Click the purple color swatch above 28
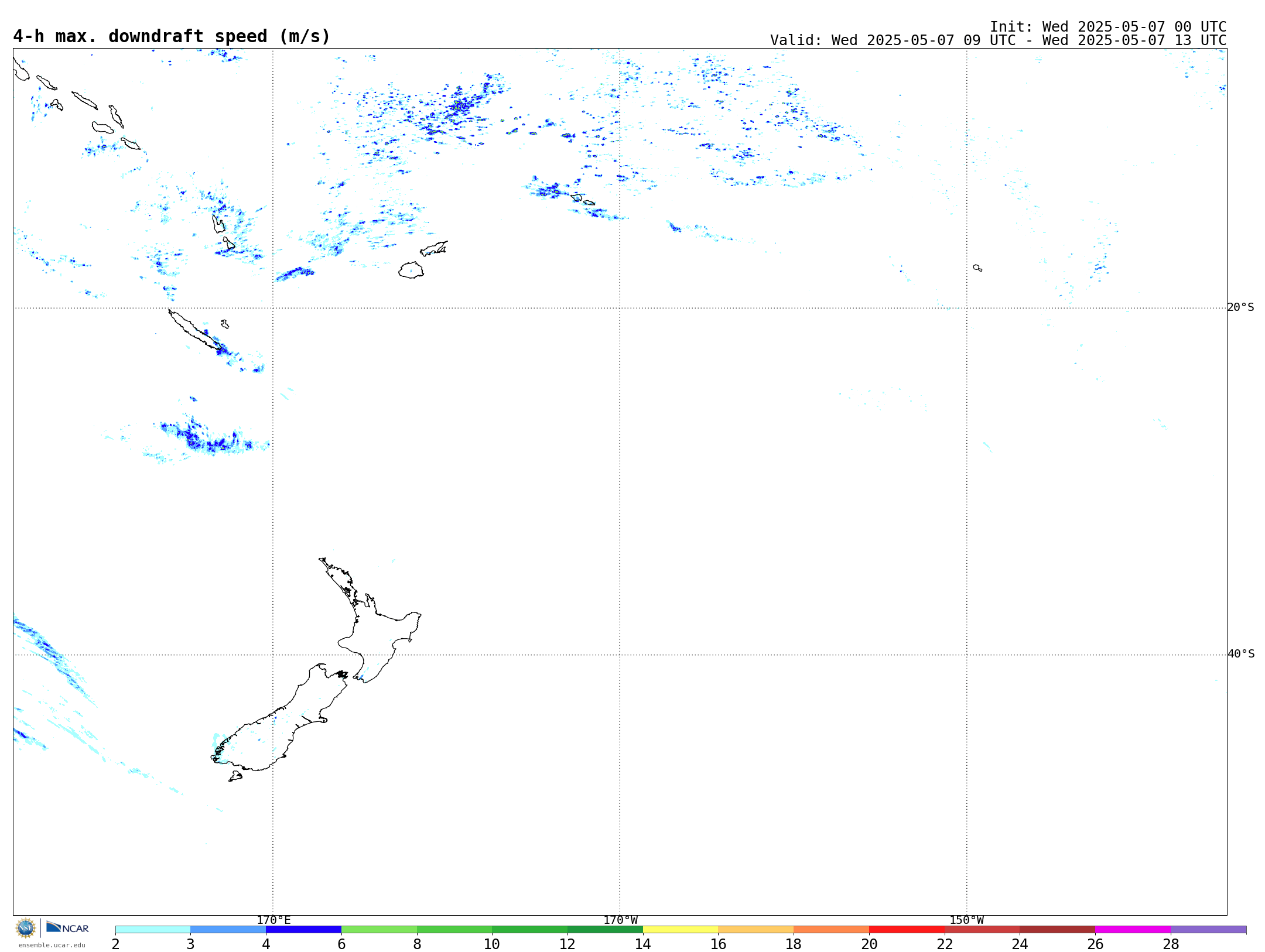The image size is (1265, 952). pyautogui.click(x=1208, y=930)
